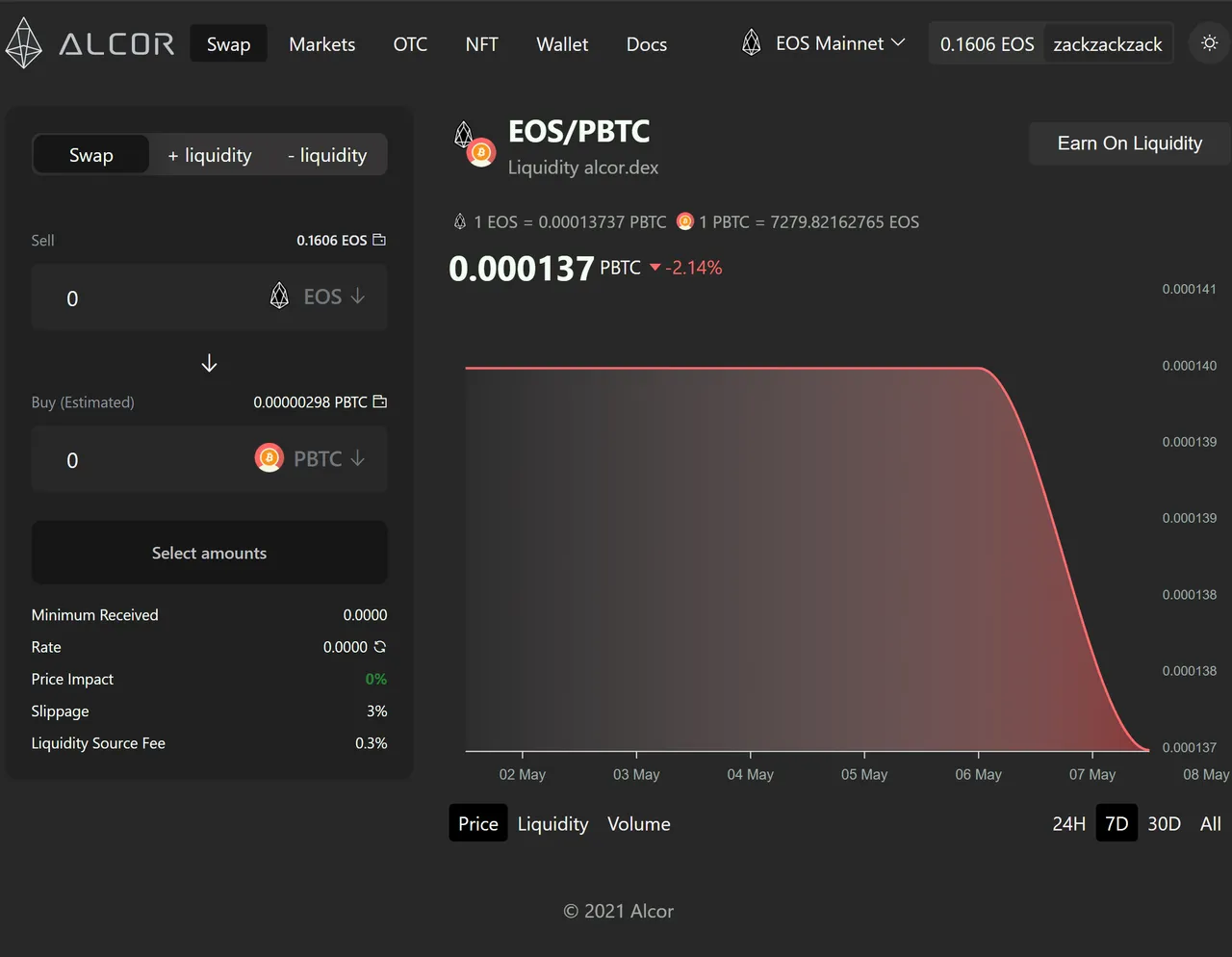Show the Volume chart
This screenshot has height=957, width=1232.
(639, 823)
